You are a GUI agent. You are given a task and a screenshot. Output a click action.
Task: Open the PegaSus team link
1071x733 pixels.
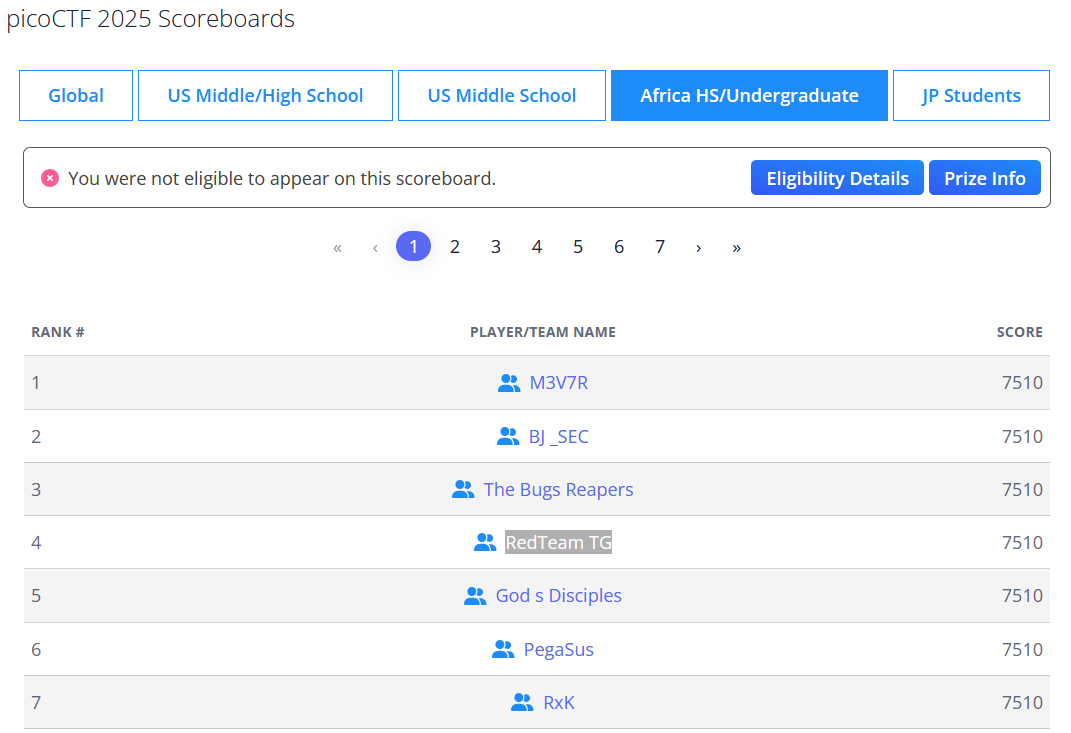pos(559,650)
